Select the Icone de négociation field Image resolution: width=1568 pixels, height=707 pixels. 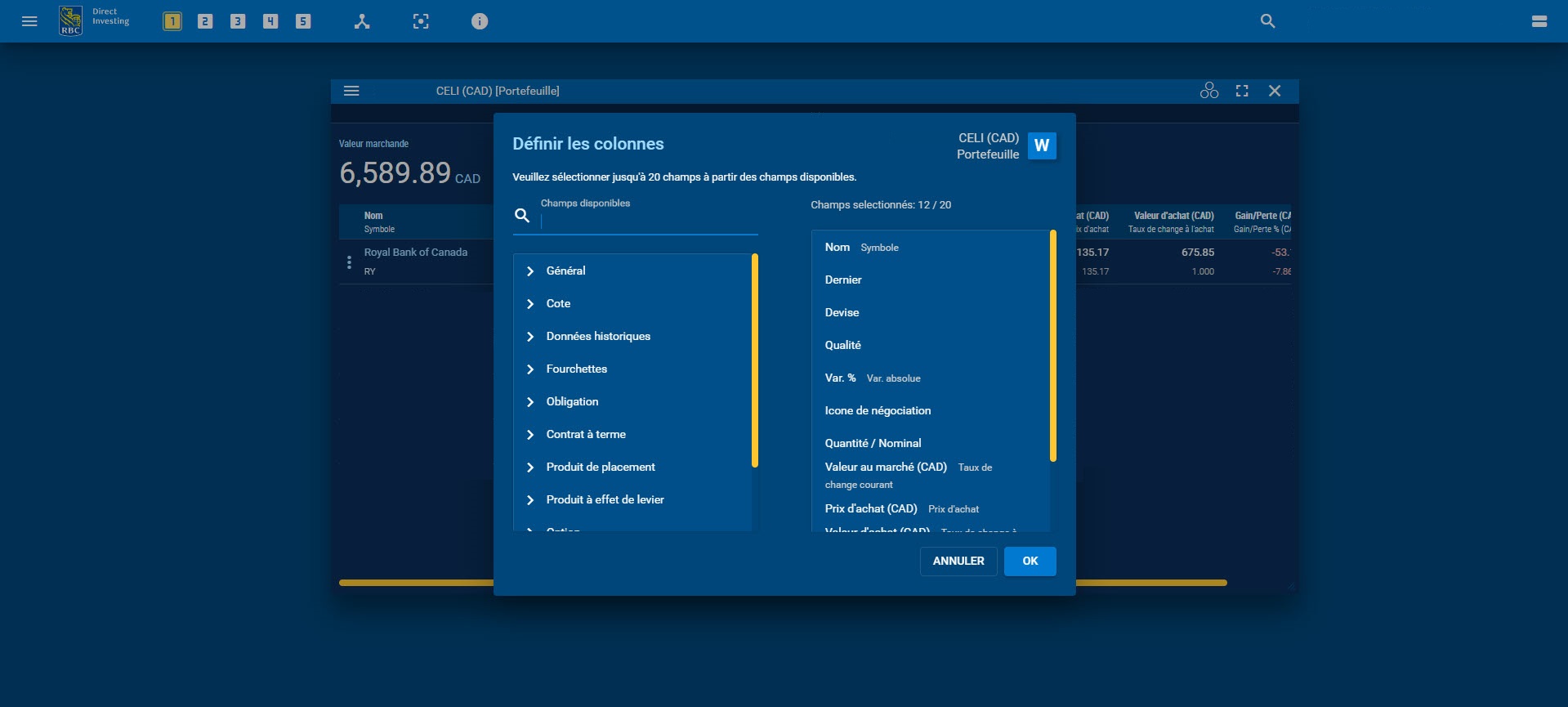point(878,410)
